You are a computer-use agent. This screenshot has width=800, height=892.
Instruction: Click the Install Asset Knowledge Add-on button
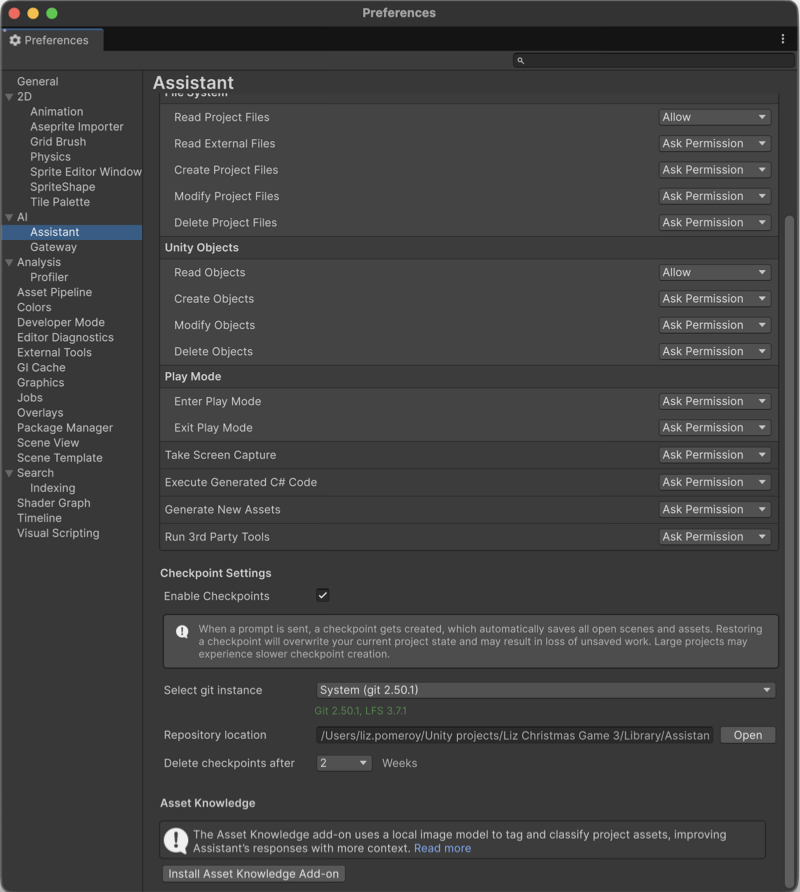coord(252,872)
